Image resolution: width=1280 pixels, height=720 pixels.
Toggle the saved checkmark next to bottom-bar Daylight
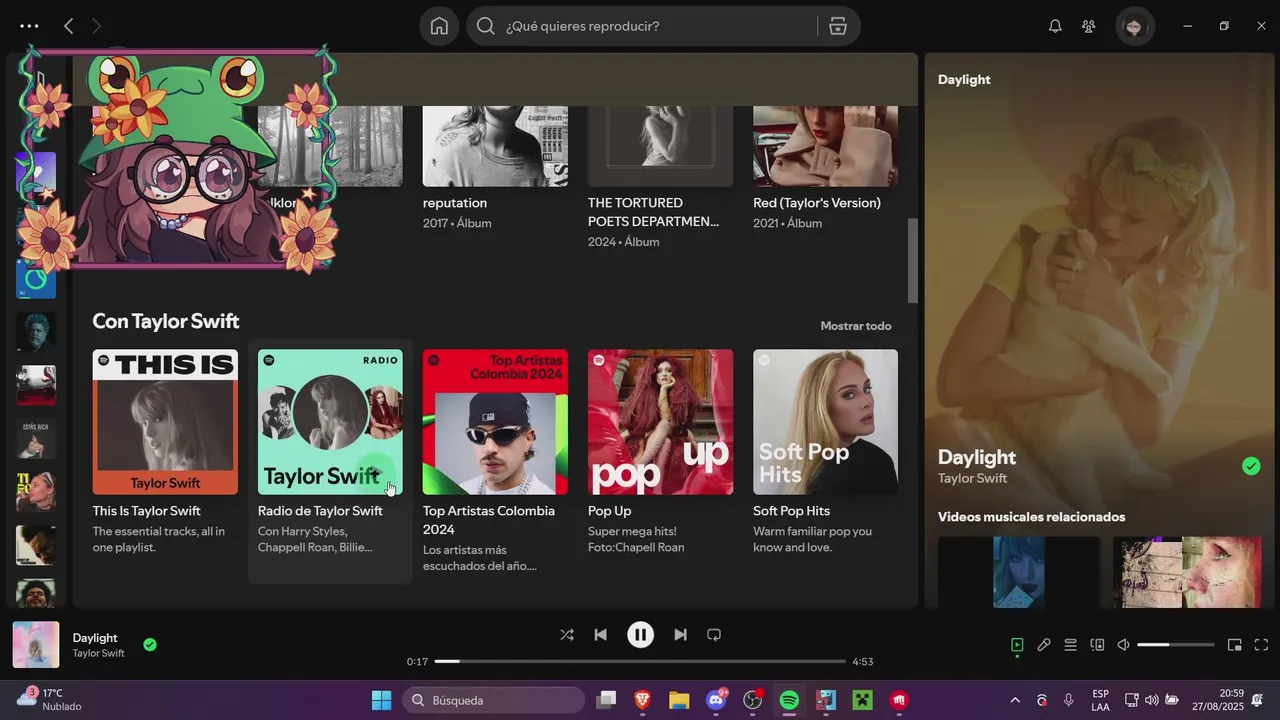[x=150, y=645]
